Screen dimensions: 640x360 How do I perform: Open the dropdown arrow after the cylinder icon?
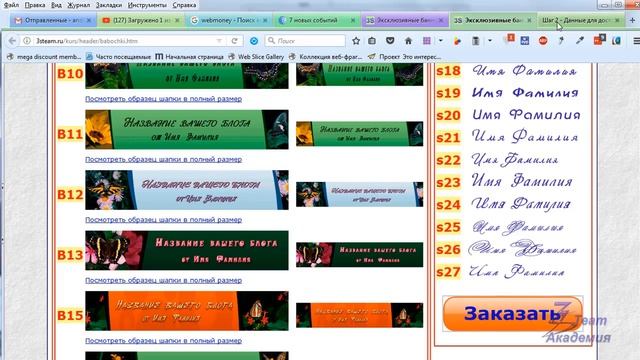489,41
